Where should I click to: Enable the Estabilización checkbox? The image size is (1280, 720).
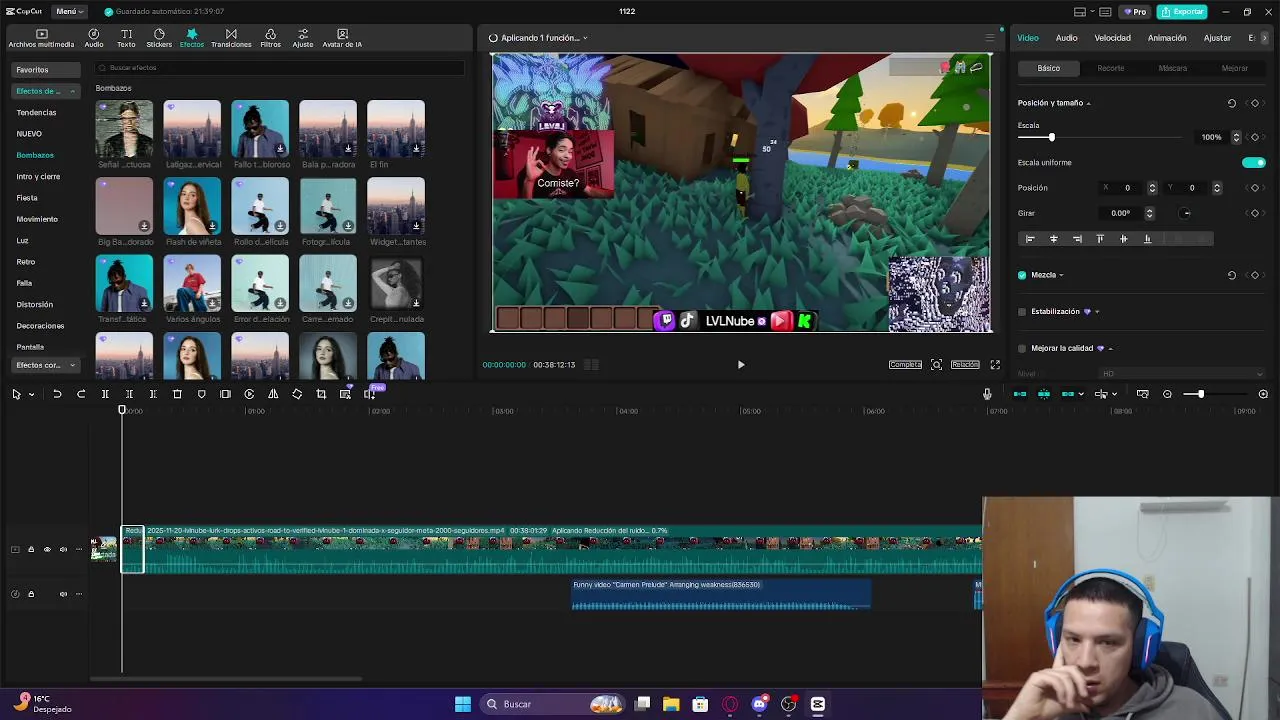pos(1022,312)
